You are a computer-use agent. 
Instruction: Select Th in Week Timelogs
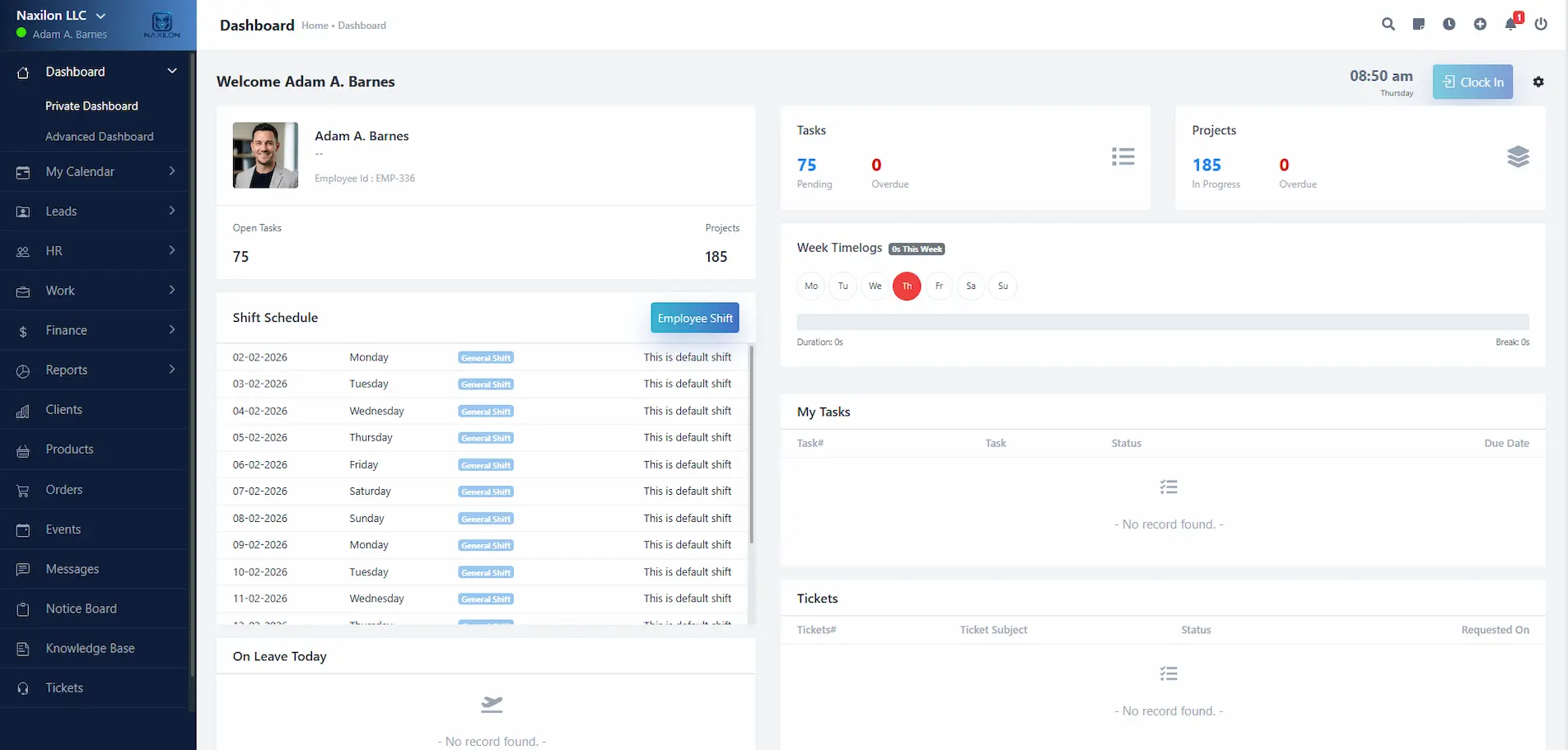point(907,286)
